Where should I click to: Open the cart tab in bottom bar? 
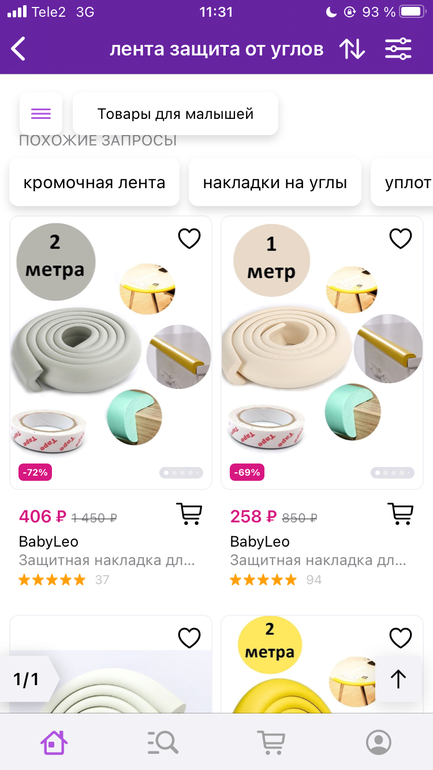point(271,742)
